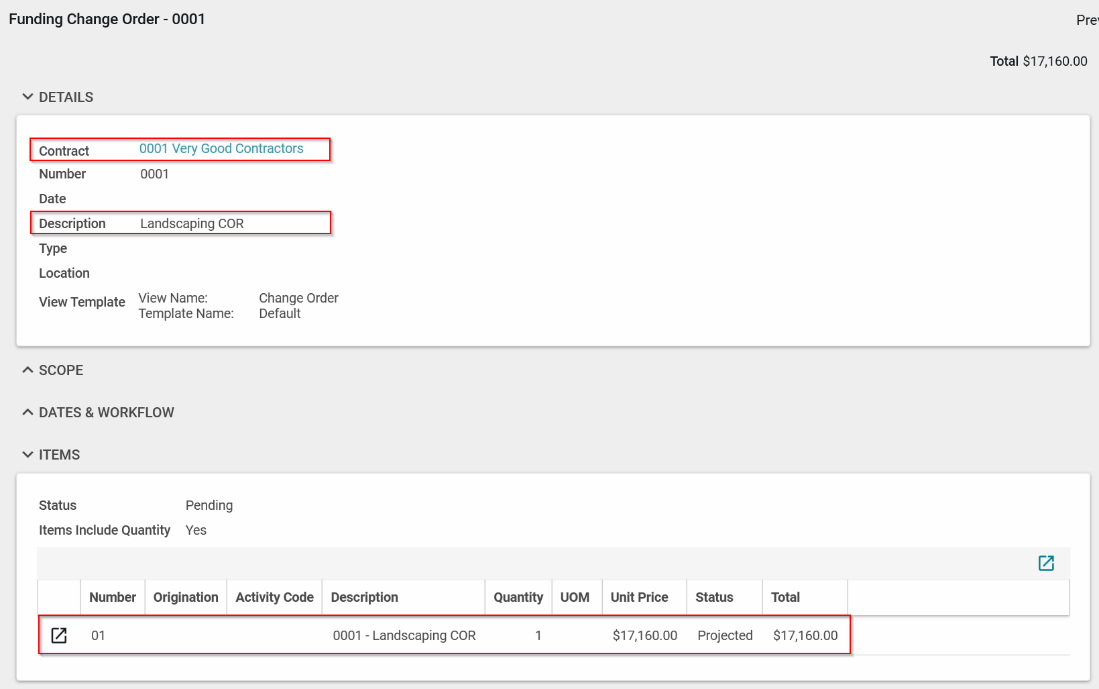The width and height of the screenshot is (1099, 689).
Task: Collapse the DETAILS section
Action: coord(58,97)
